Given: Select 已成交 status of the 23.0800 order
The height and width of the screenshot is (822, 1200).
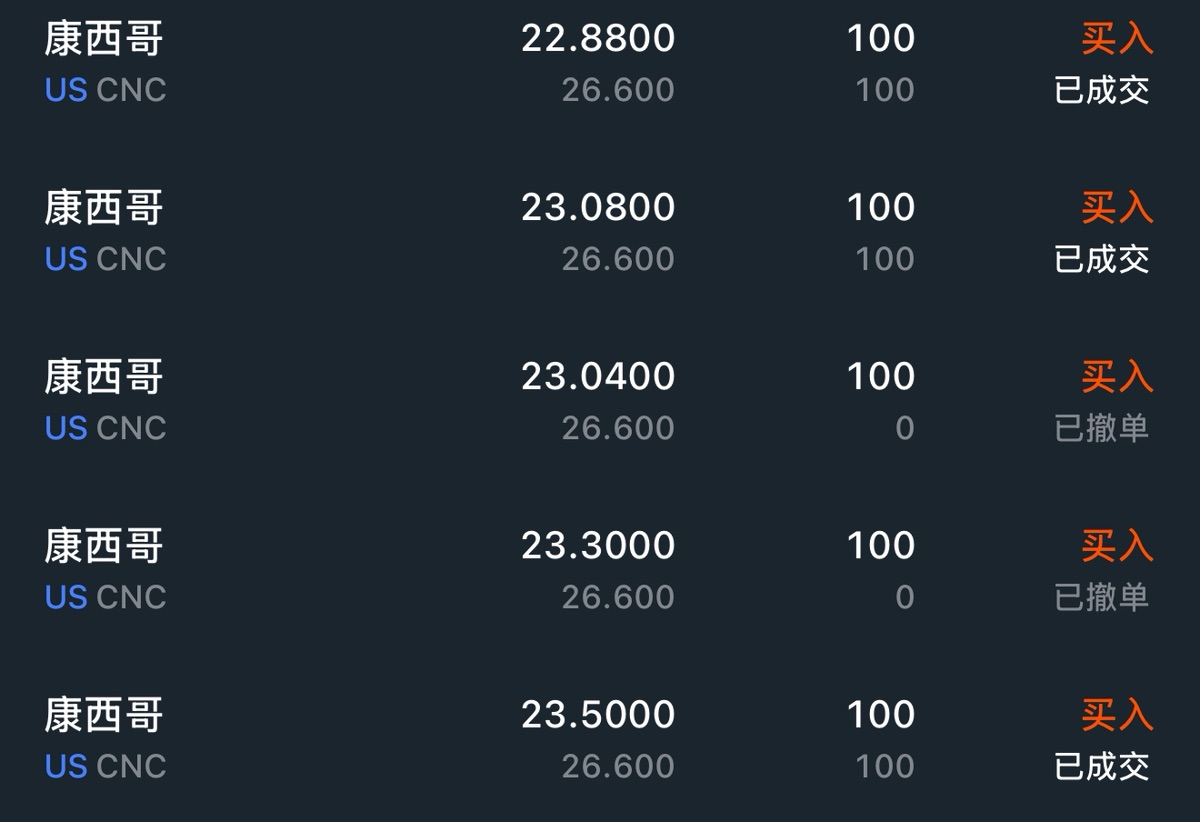Looking at the screenshot, I should (x=1102, y=259).
